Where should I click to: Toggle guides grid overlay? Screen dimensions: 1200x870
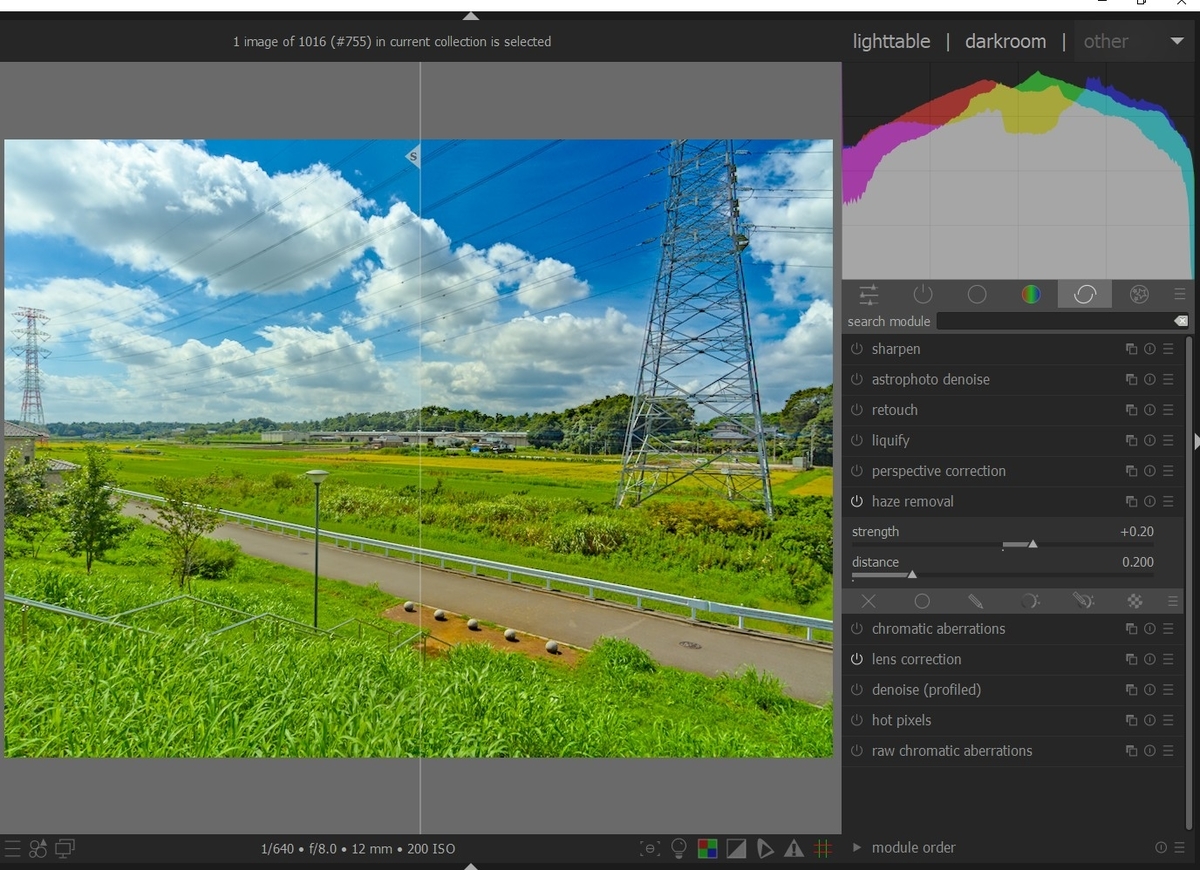[823, 849]
